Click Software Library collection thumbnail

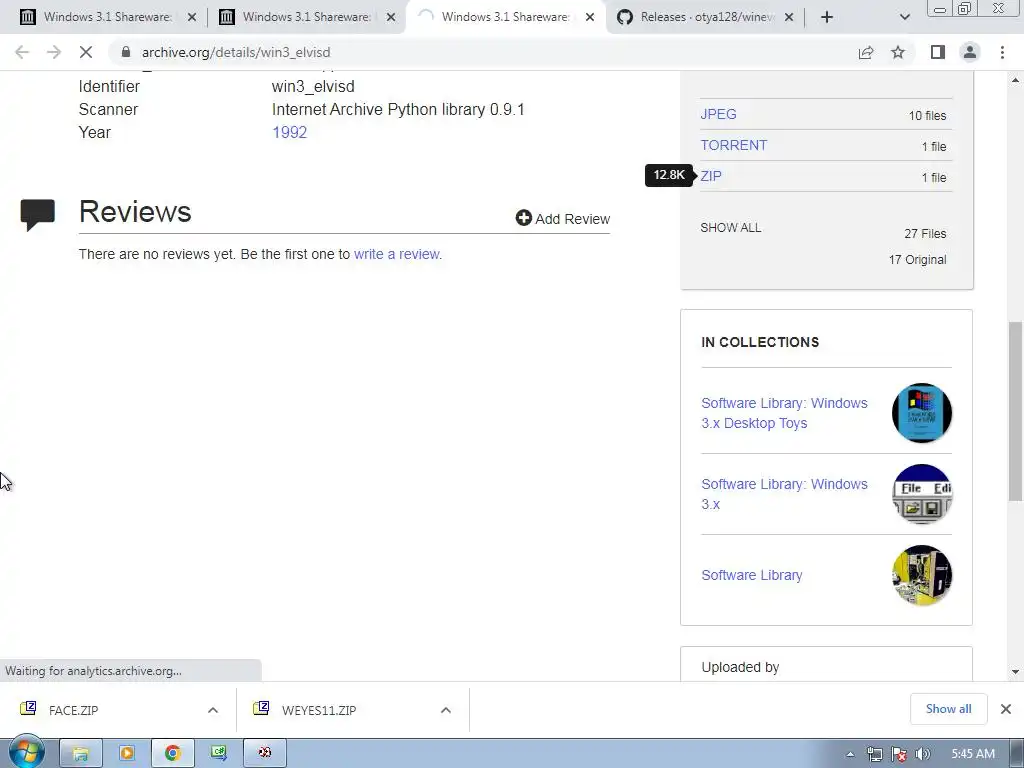click(x=921, y=575)
